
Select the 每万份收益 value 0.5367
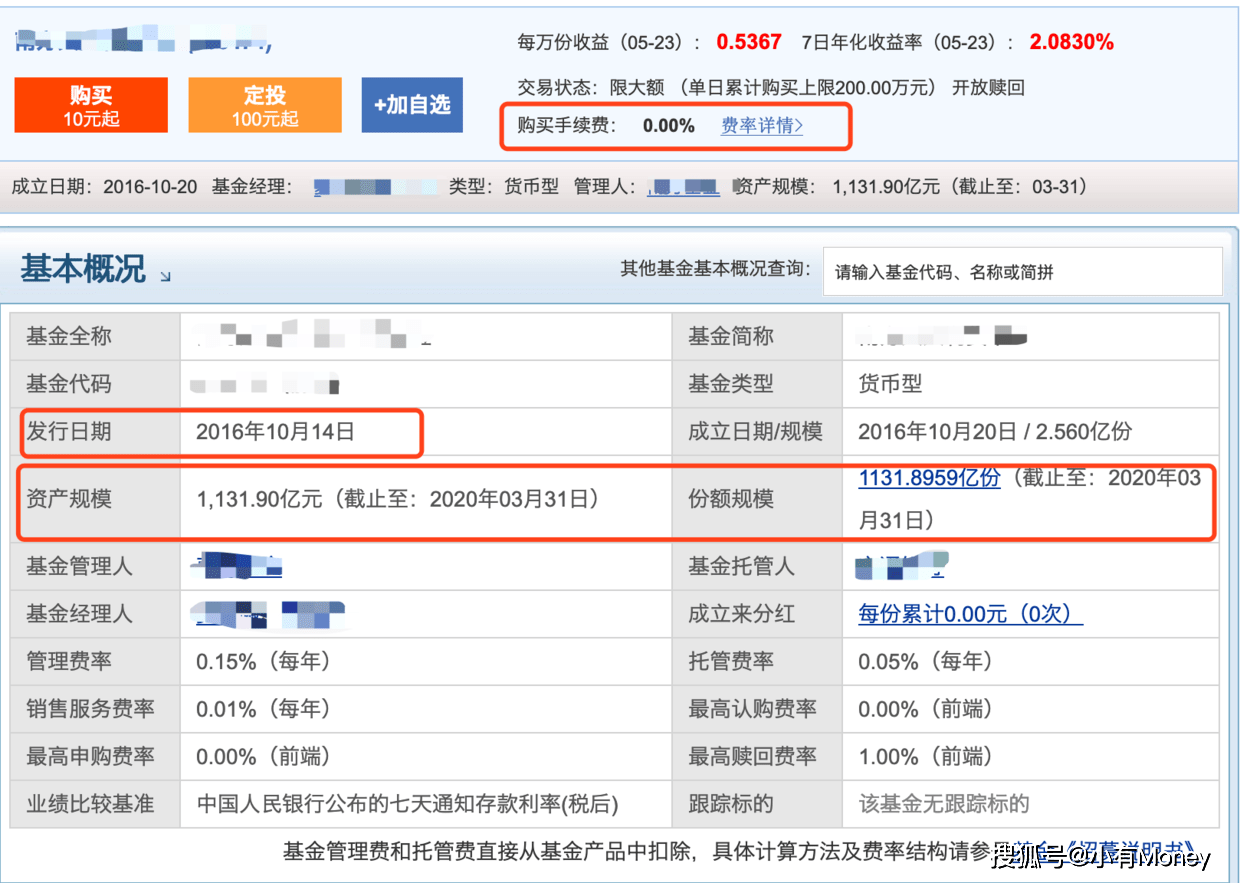coord(749,42)
